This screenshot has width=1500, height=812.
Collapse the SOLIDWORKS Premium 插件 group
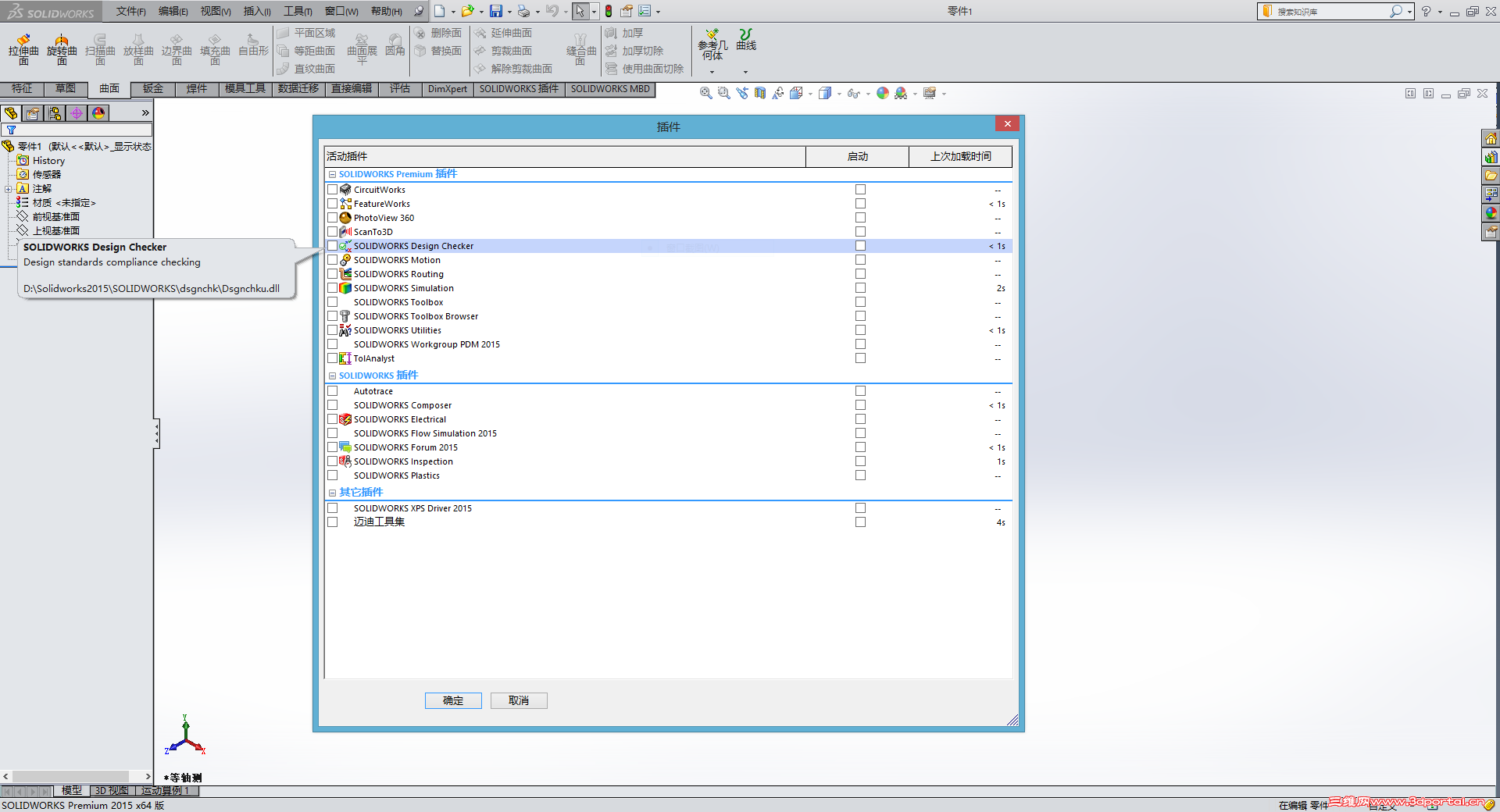tap(332, 175)
